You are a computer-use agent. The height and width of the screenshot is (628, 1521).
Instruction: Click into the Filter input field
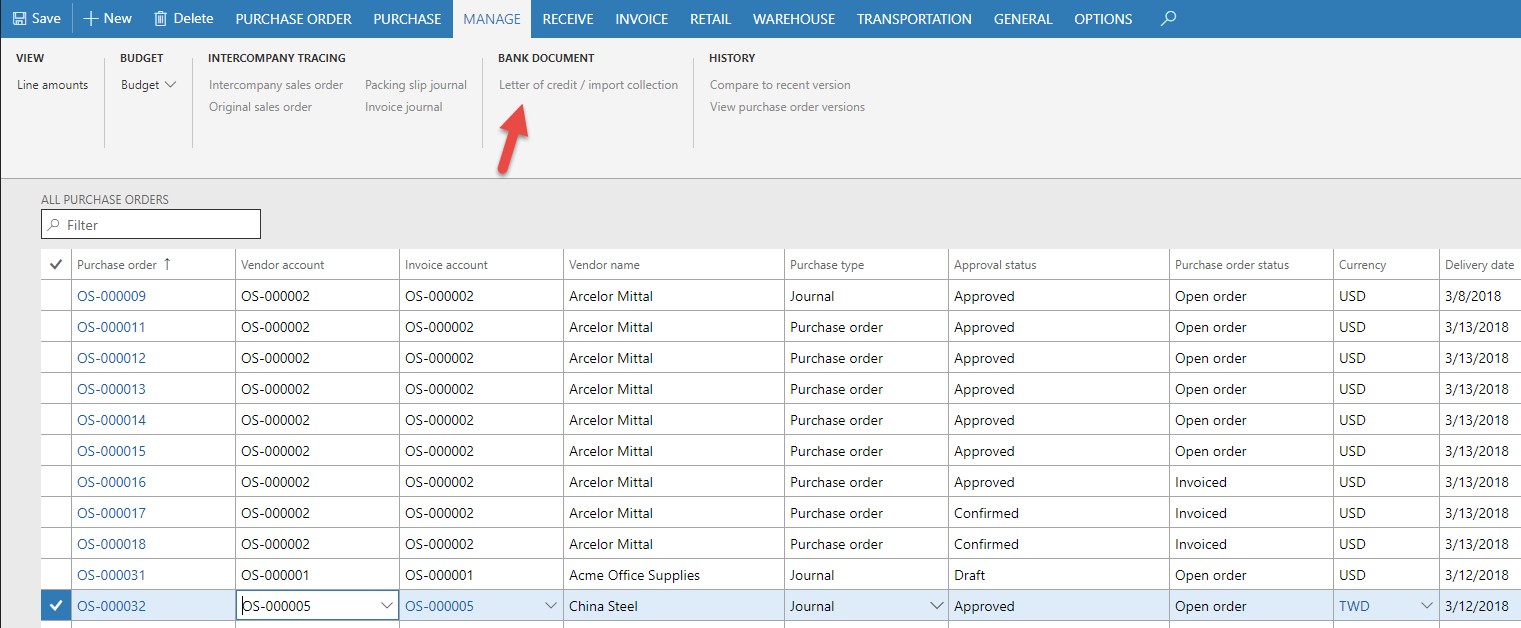pyautogui.click(x=160, y=225)
